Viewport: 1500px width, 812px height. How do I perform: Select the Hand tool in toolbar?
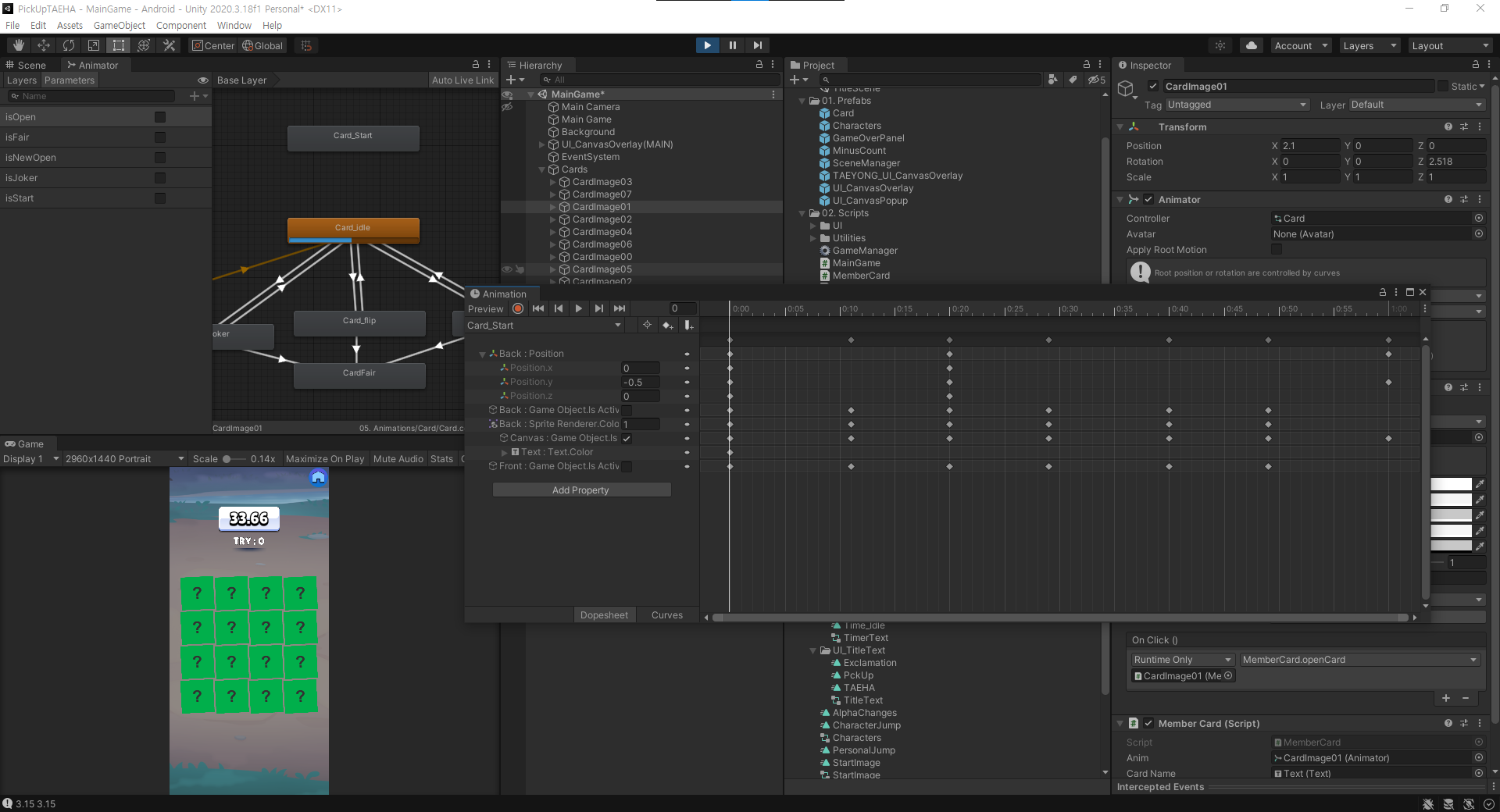(19, 45)
